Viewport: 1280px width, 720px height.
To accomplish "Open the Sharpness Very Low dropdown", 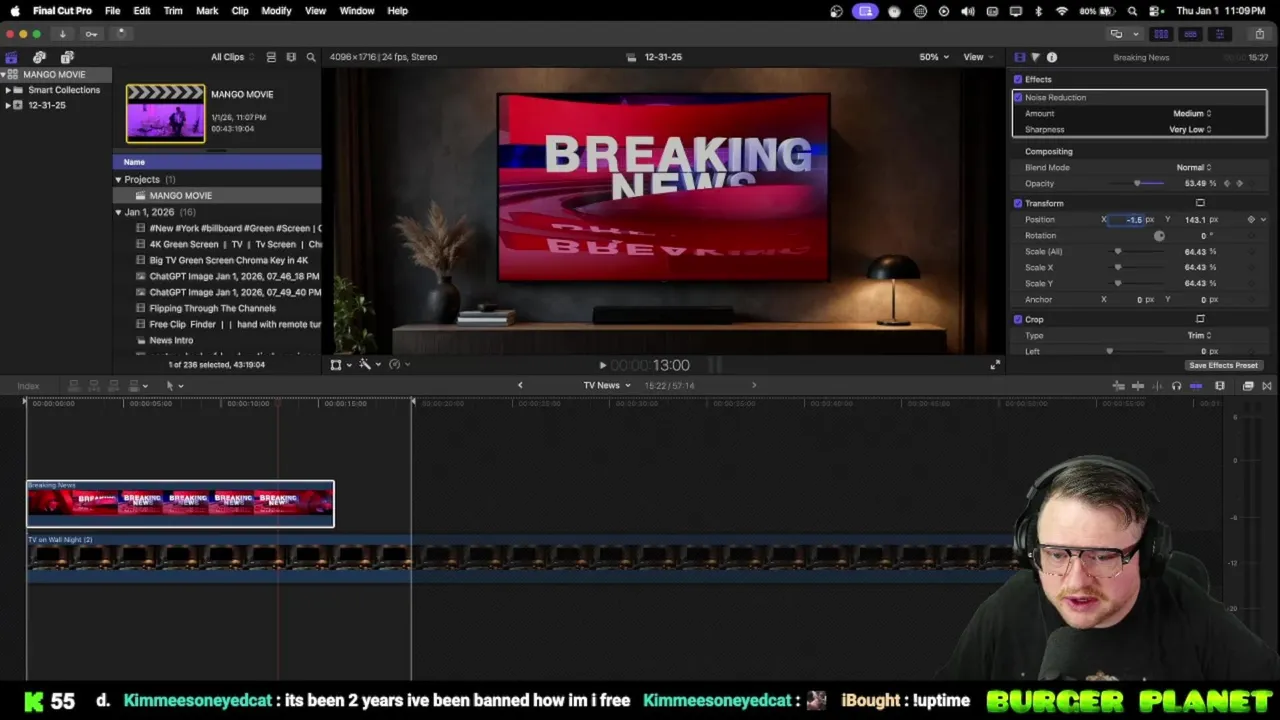I will coord(1190,129).
